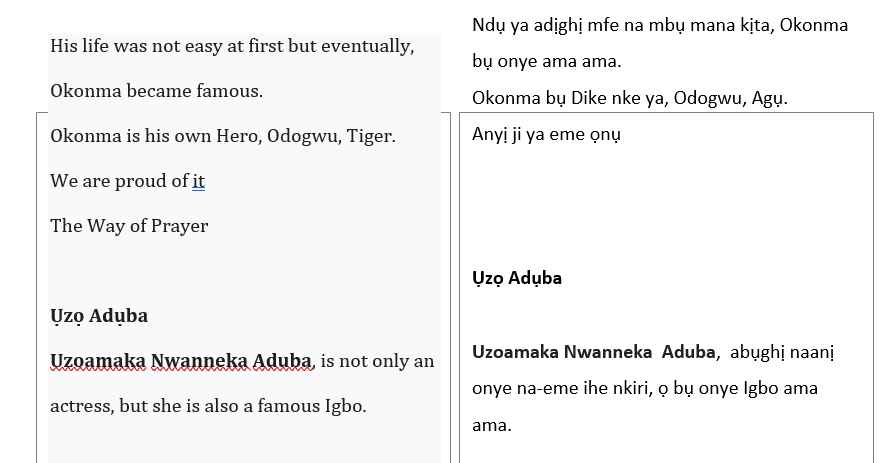Click "Ndụ ya adịghị mfe" line on right
The width and height of the screenshot is (896, 463).
[660, 25]
